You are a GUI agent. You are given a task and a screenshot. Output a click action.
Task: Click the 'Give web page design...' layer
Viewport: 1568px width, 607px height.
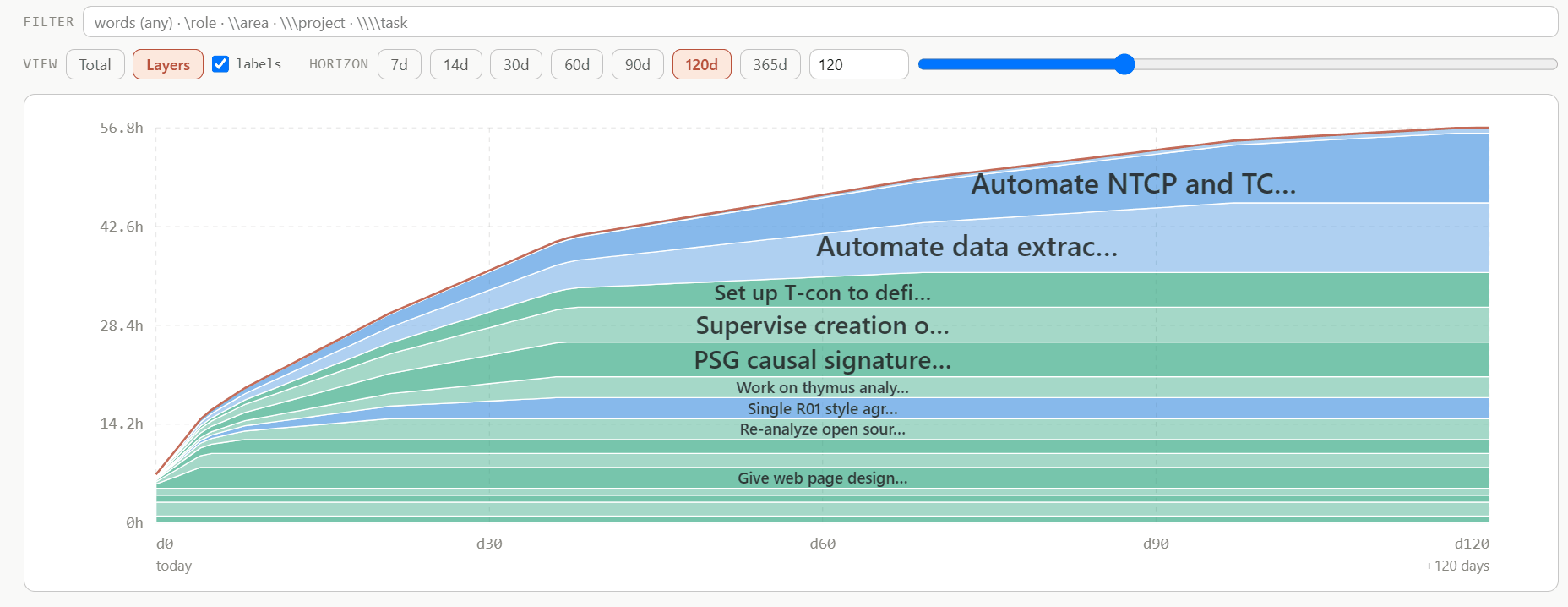[822, 478]
